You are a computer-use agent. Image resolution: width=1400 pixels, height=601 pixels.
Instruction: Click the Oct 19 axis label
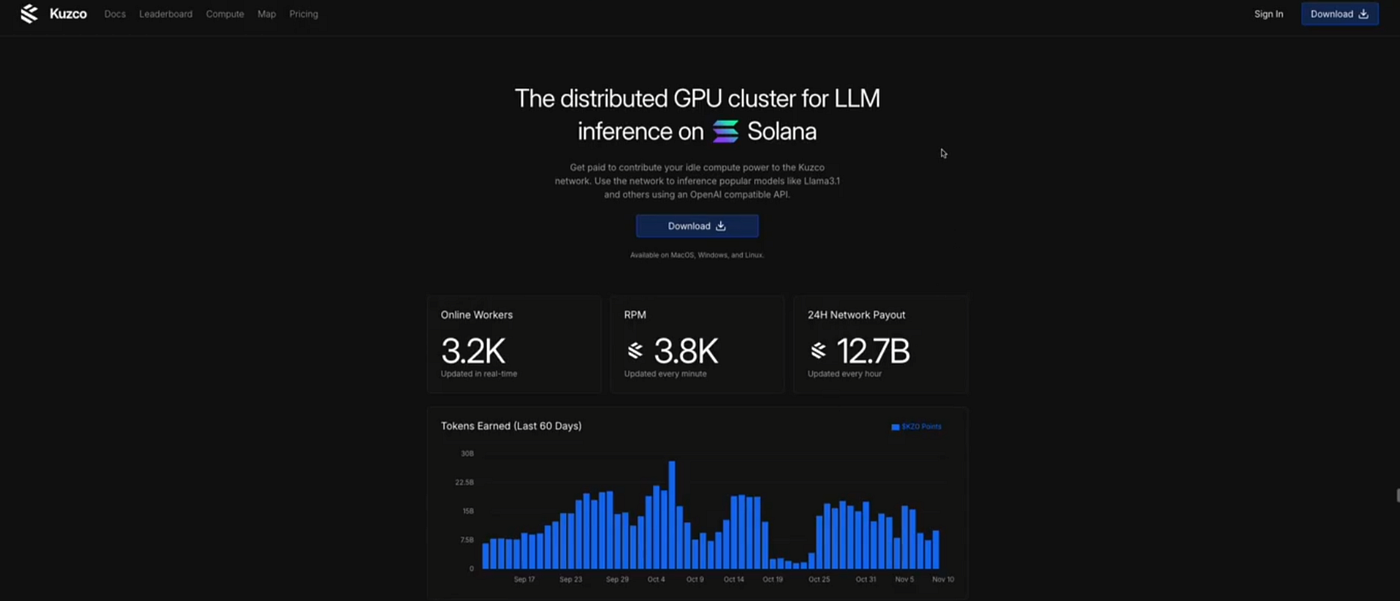[x=773, y=580]
